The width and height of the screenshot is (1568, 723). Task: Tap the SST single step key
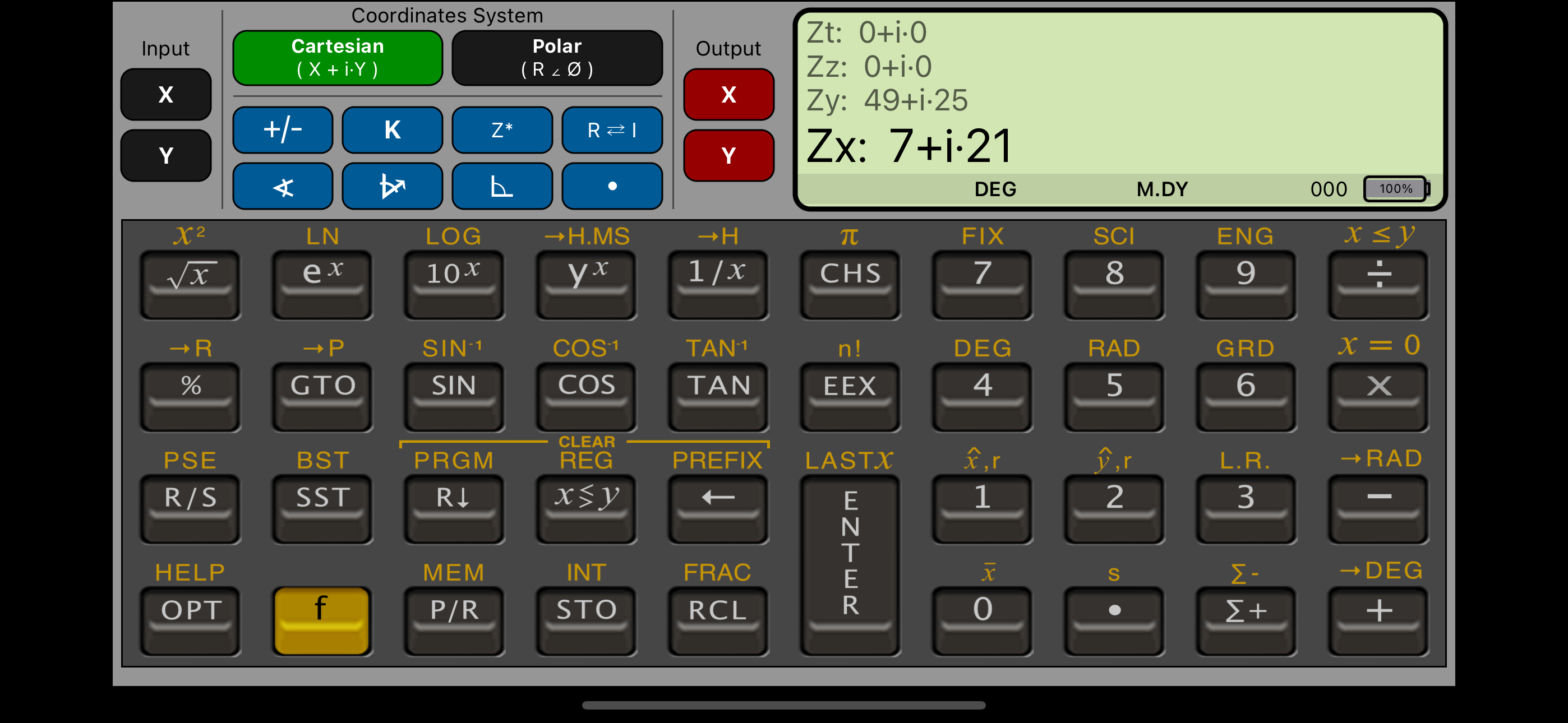[x=322, y=509]
